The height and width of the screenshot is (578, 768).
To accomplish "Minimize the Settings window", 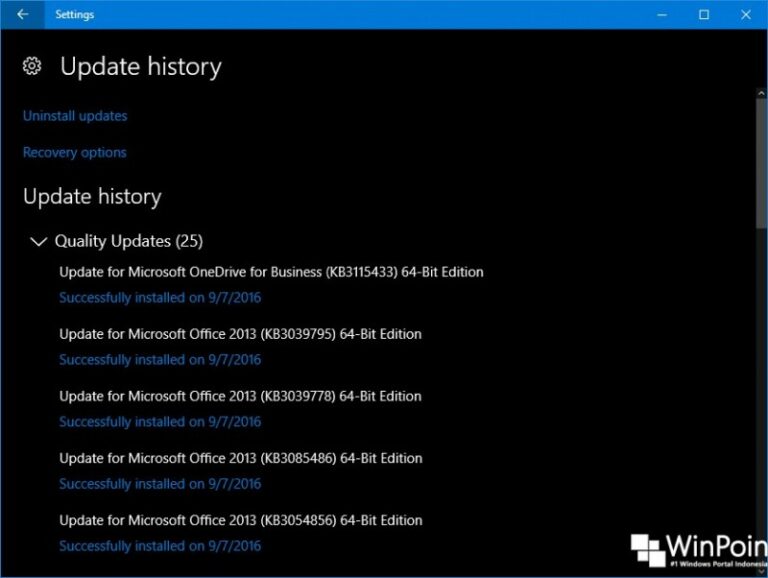I will (662, 15).
